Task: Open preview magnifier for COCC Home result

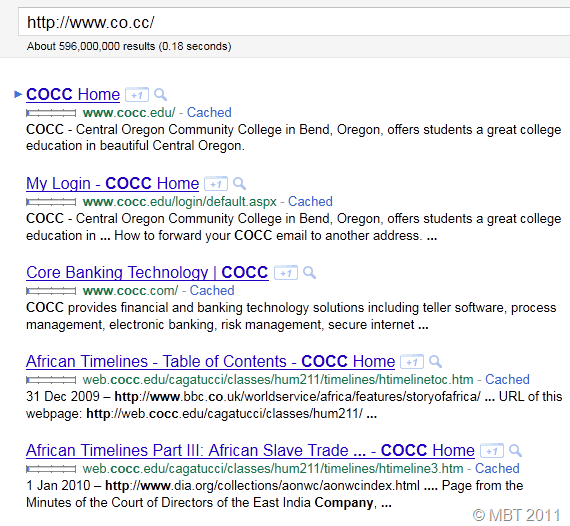Action: [160, 95]
